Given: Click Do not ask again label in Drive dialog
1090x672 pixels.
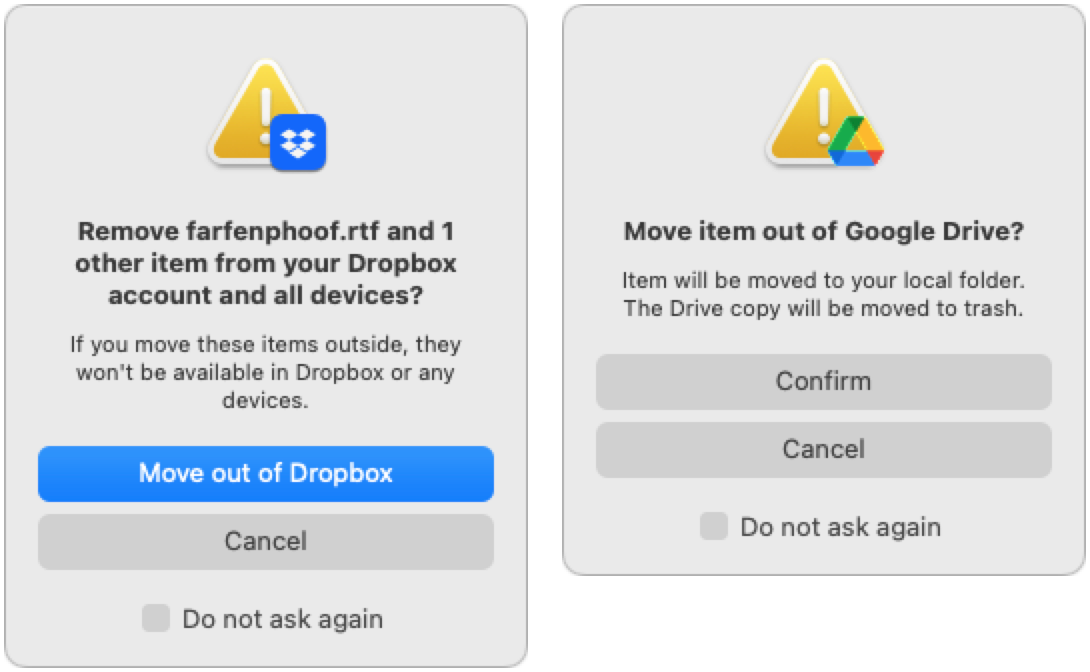Looking at the screenshot, I should (840, 527).
